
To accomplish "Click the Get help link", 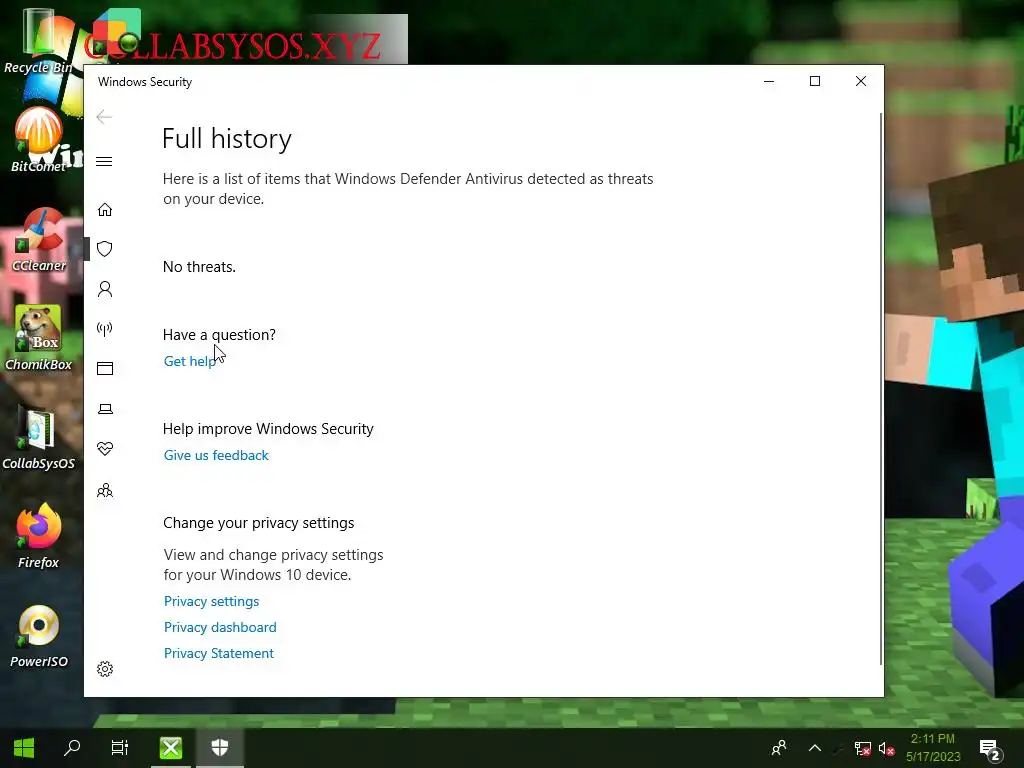I will 189,361.
